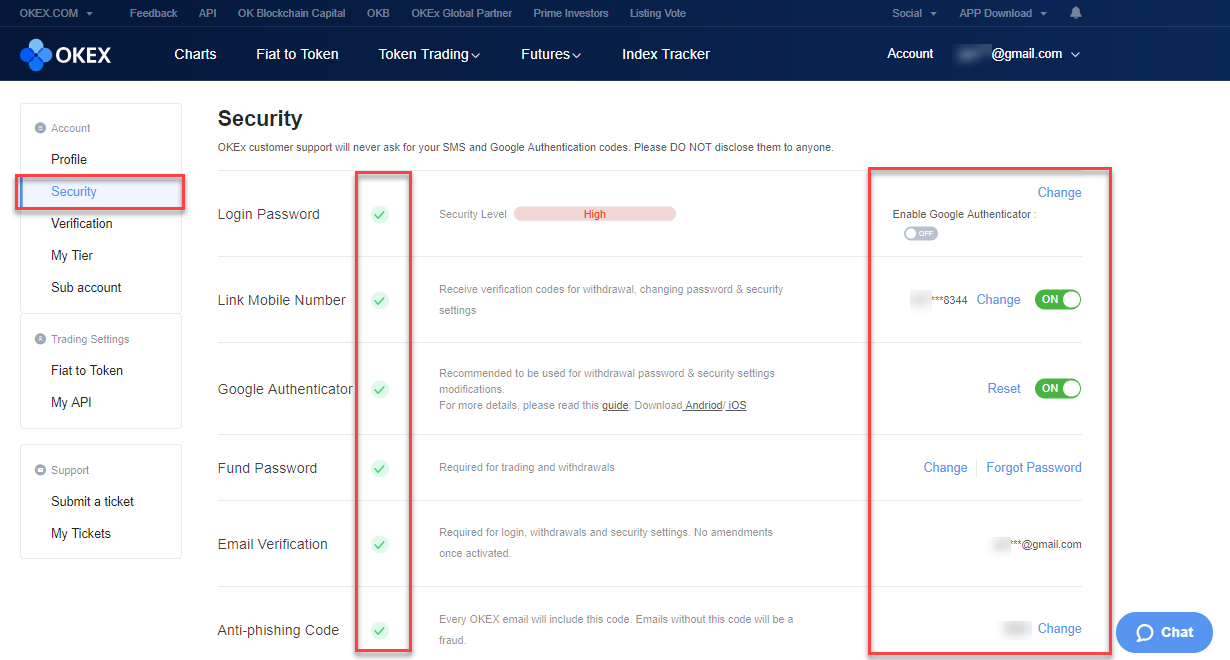This screenshot has width=1230, height=660.
Task: Click Change for Anti-phishing Code
Action: (1059, 628)
